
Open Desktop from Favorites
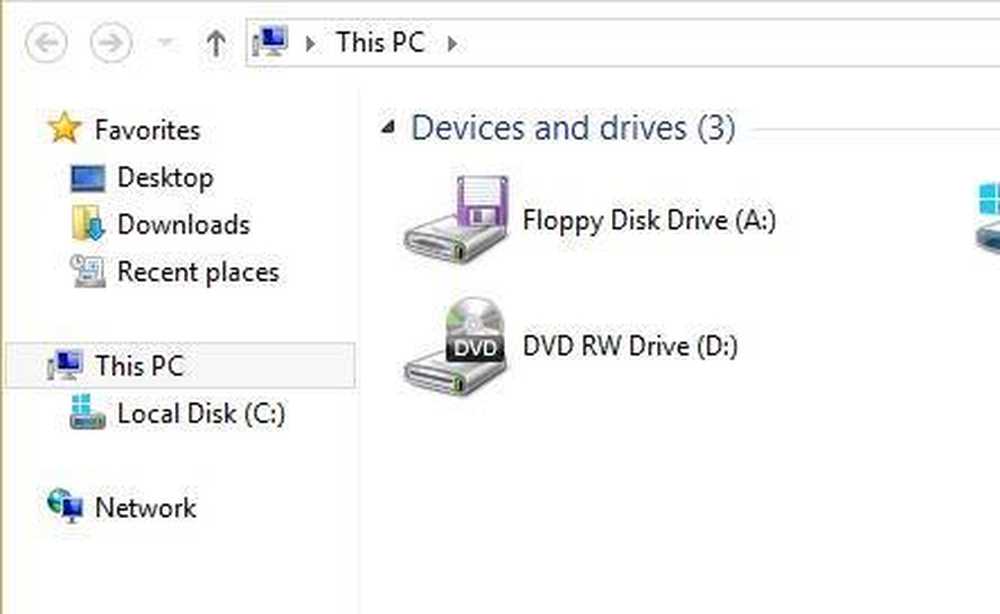point(165,178)
